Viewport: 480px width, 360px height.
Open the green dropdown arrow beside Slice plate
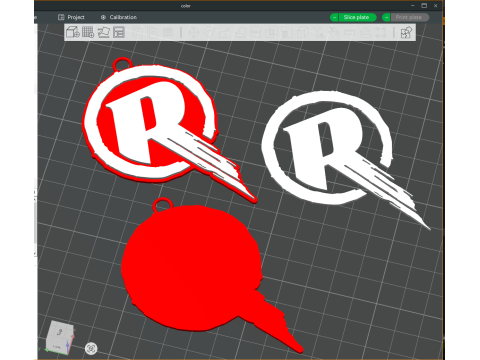point(334,17)
